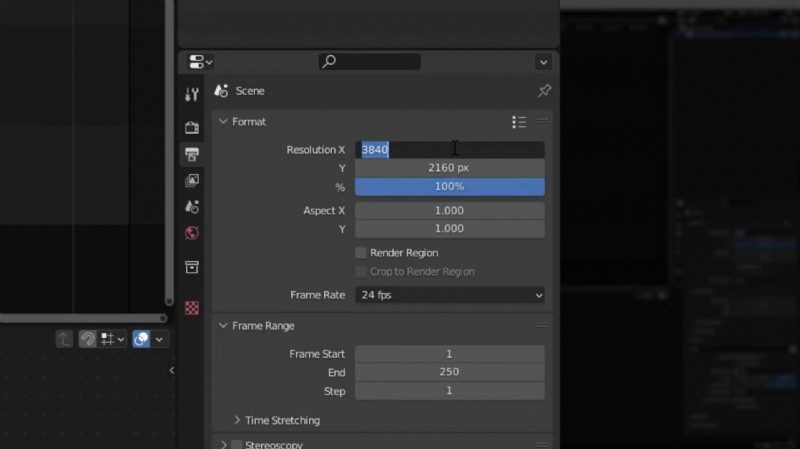Screen dimensions: 800x449
Task: Open the Tool properties tab
Action: 192,95
